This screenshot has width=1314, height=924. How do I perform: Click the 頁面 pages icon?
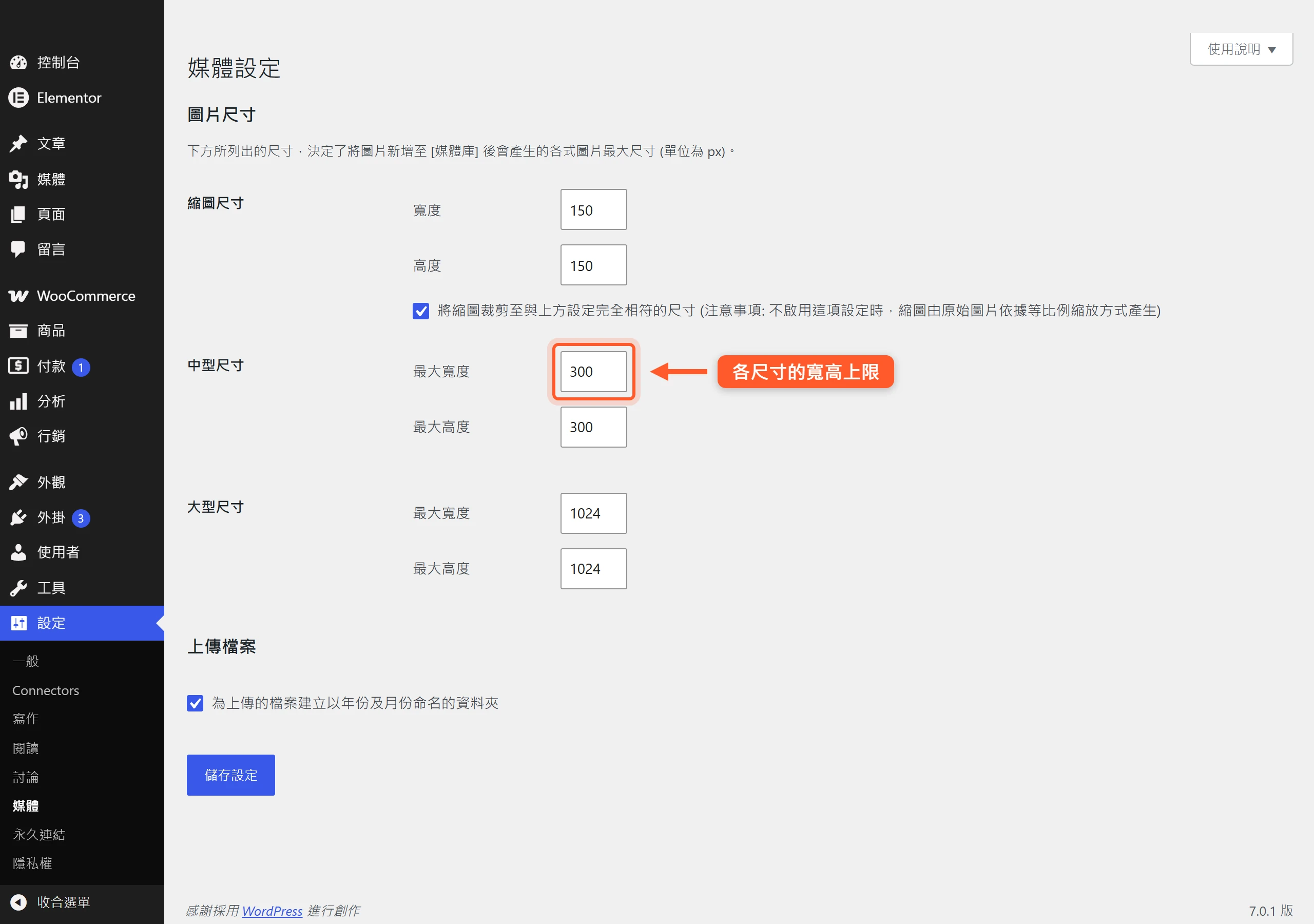click(x=18, y=214)
